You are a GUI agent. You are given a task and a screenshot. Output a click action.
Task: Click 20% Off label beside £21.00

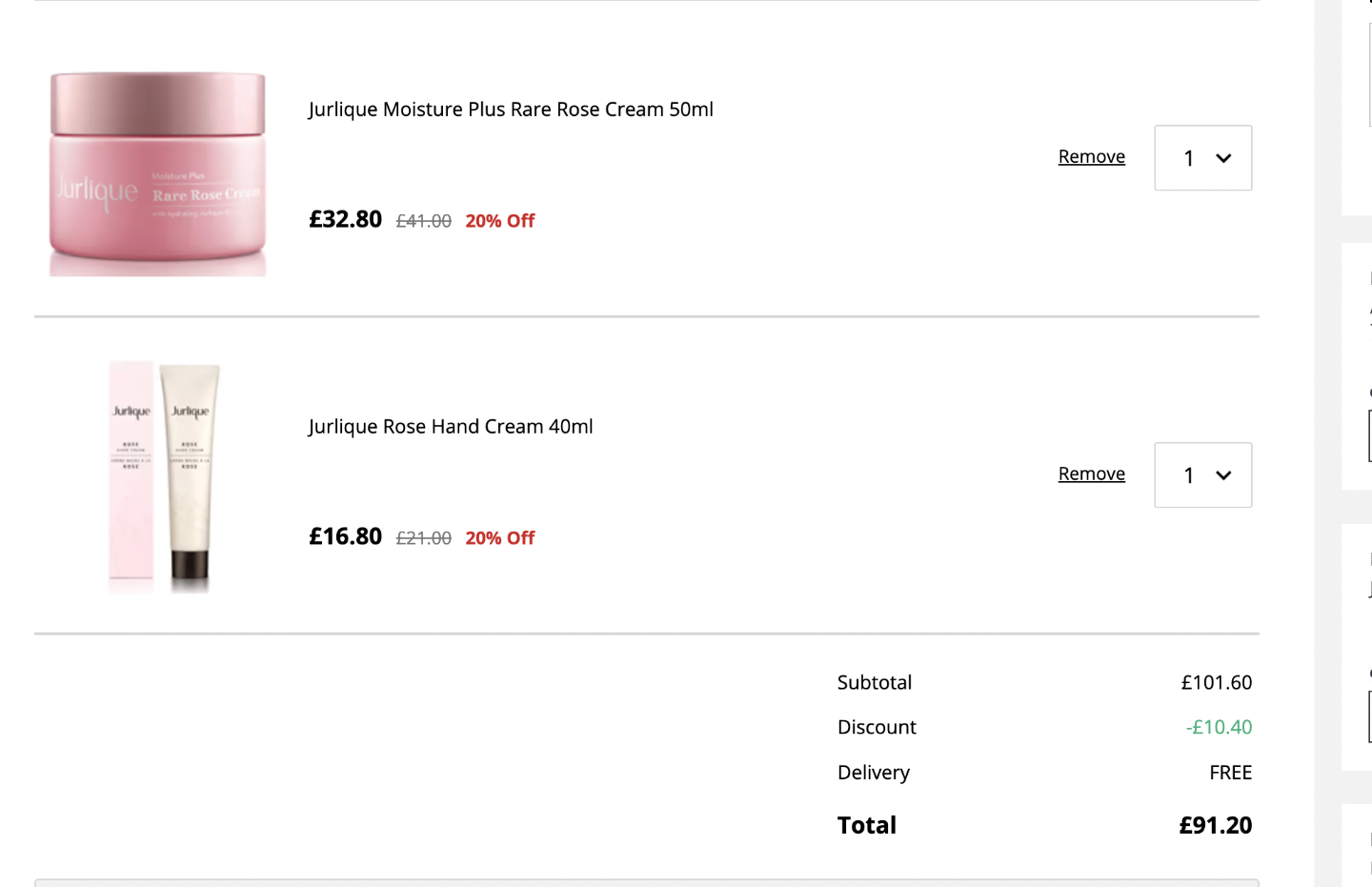pos(500,538)
